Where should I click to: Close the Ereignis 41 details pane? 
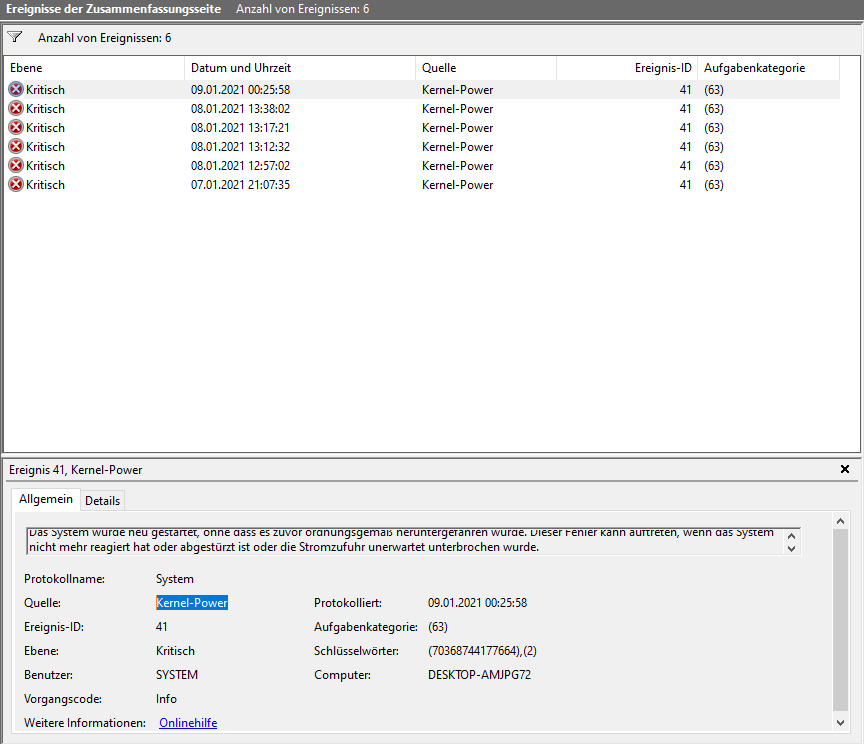[845, 469]
